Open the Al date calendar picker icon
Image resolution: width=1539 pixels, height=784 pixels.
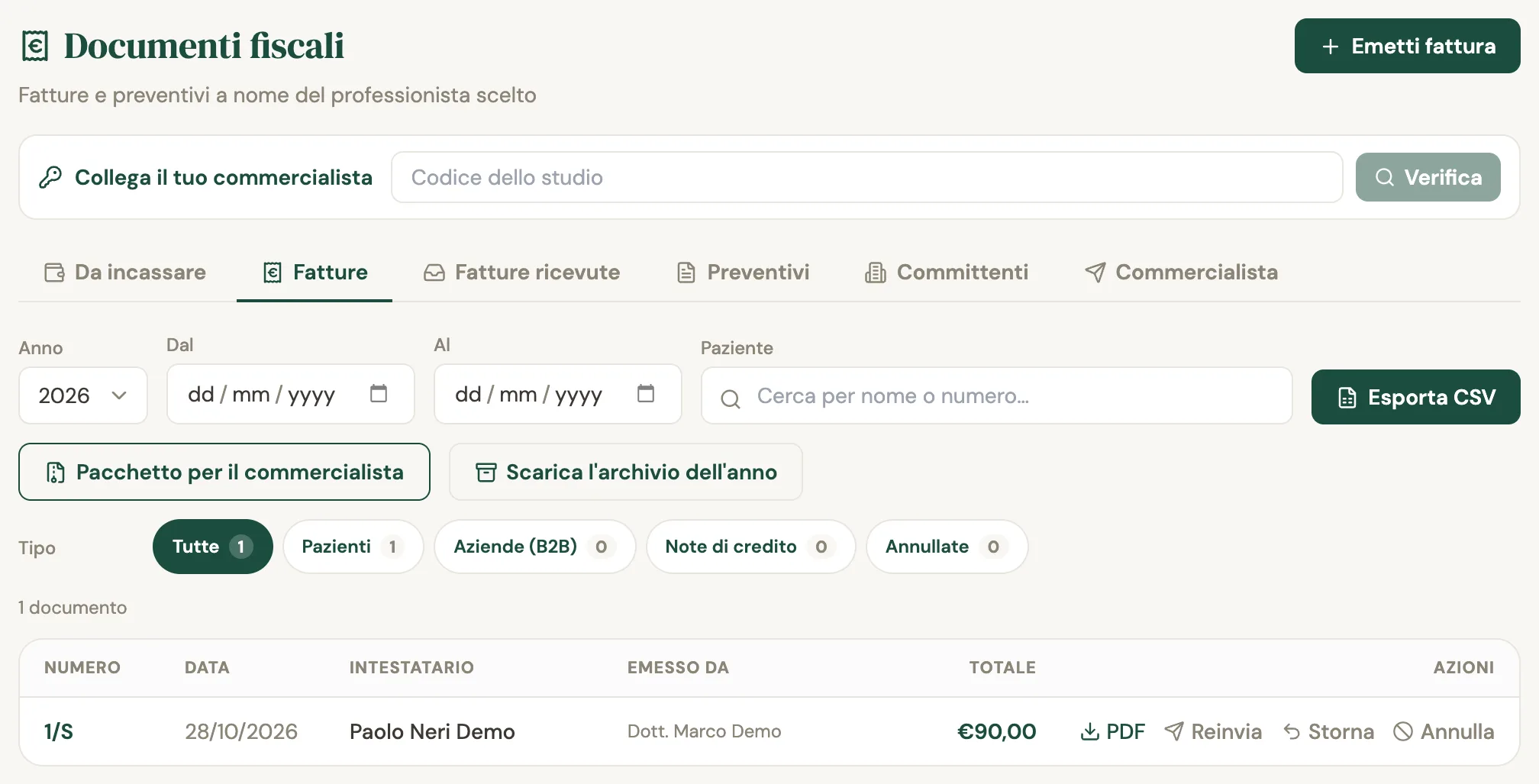coord(646,394)
